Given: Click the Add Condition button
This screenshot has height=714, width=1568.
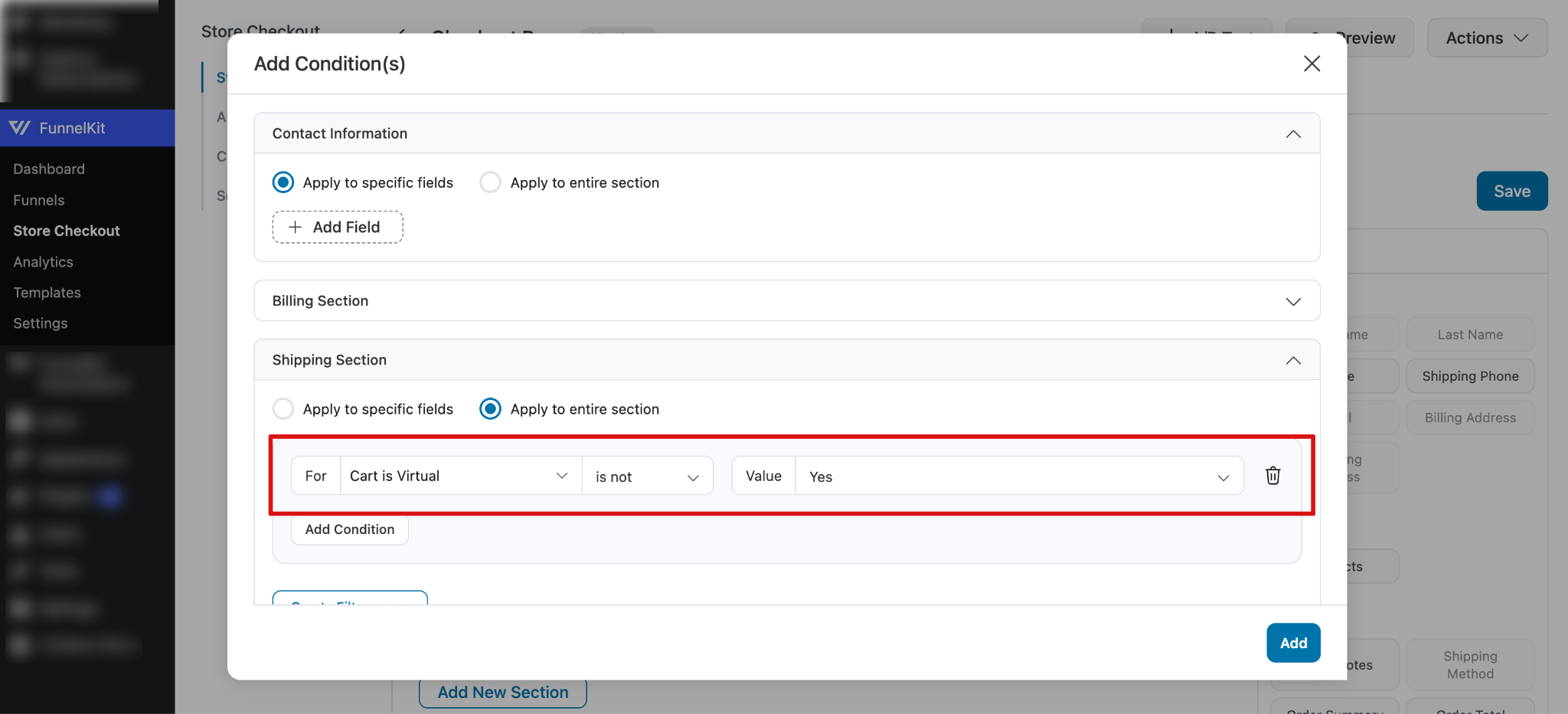Looking at the screenshot, I should pos(349,529).
